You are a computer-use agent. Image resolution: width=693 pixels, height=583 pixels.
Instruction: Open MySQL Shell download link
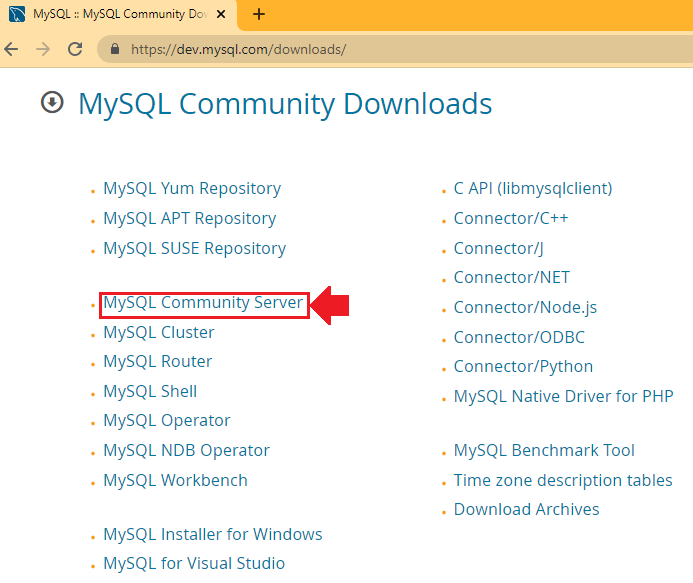[150, 391]
